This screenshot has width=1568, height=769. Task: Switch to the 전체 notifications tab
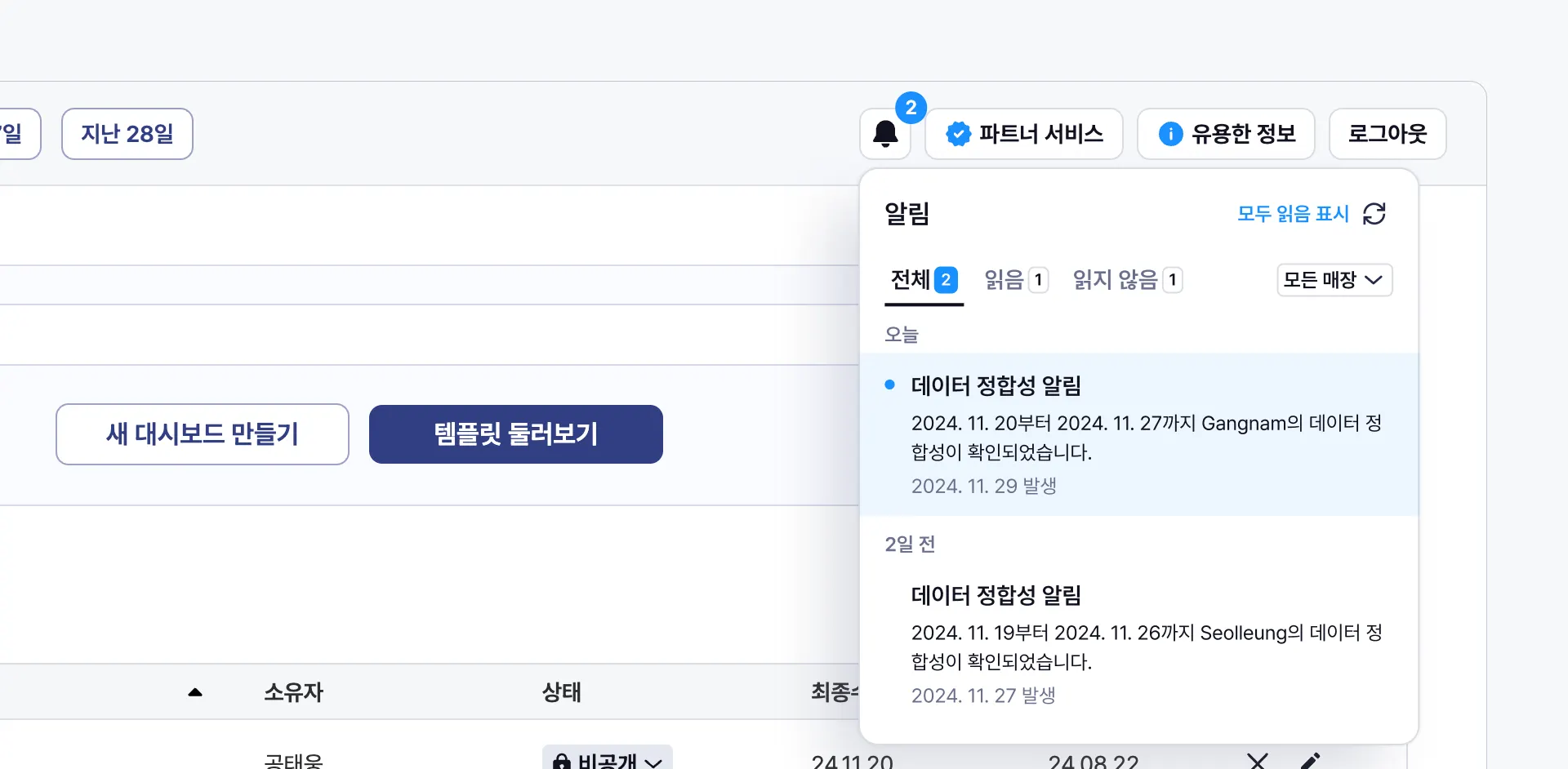[924, 280]
